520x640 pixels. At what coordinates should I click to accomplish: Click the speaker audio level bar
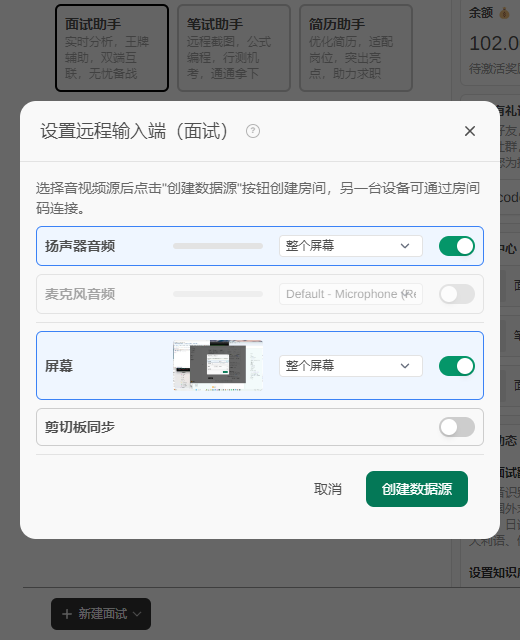(218, 246)
